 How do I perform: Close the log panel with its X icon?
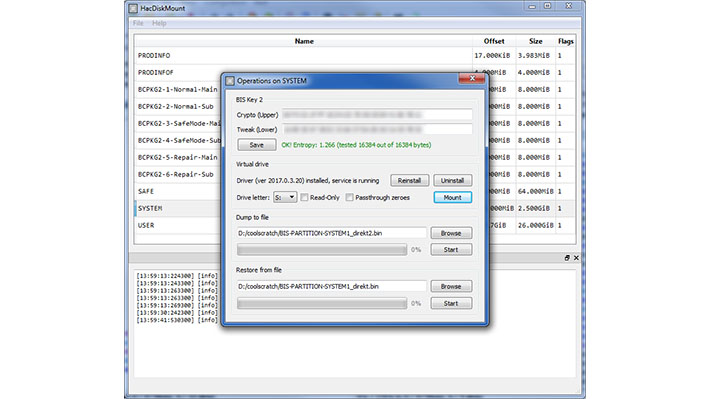point(576,258)
